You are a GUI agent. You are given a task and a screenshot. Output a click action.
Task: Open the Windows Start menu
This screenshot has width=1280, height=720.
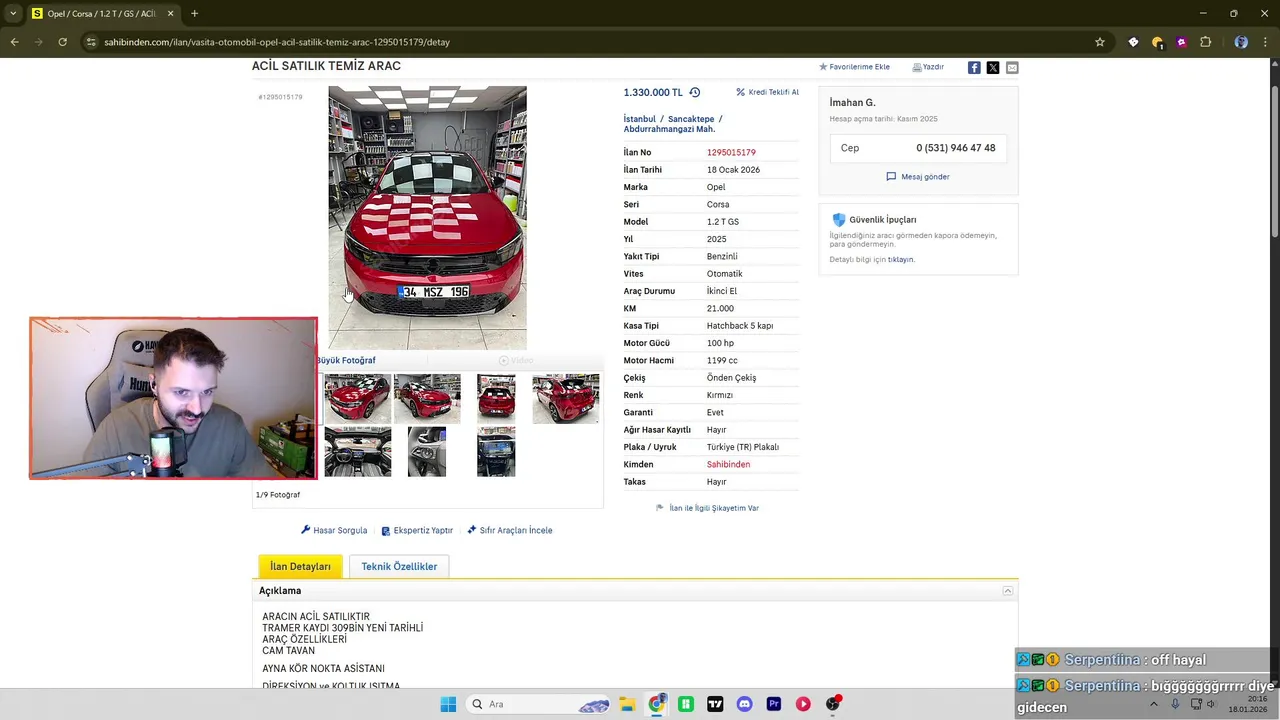[448, 704]
